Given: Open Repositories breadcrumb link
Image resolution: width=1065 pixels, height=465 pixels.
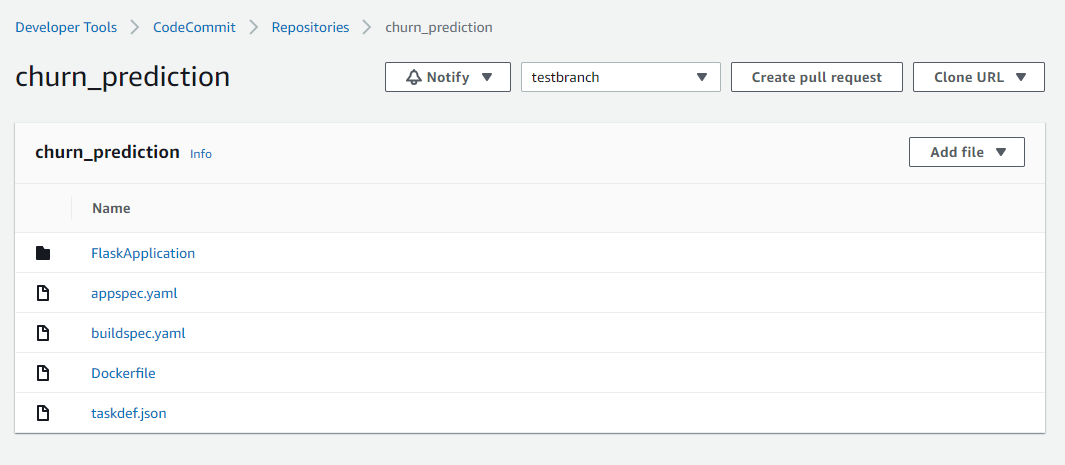Looking at the screenshot, I should coord(310,28).
